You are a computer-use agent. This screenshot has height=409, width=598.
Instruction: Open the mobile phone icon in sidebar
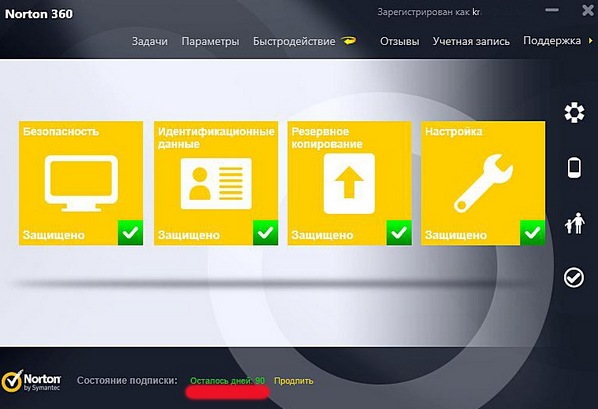coord(574,167)
